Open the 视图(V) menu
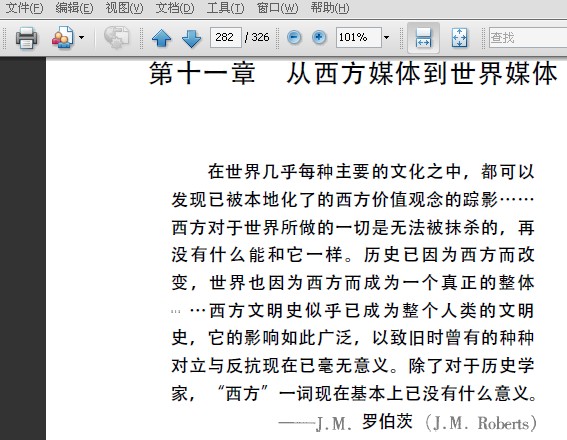 tap(124, 8)
